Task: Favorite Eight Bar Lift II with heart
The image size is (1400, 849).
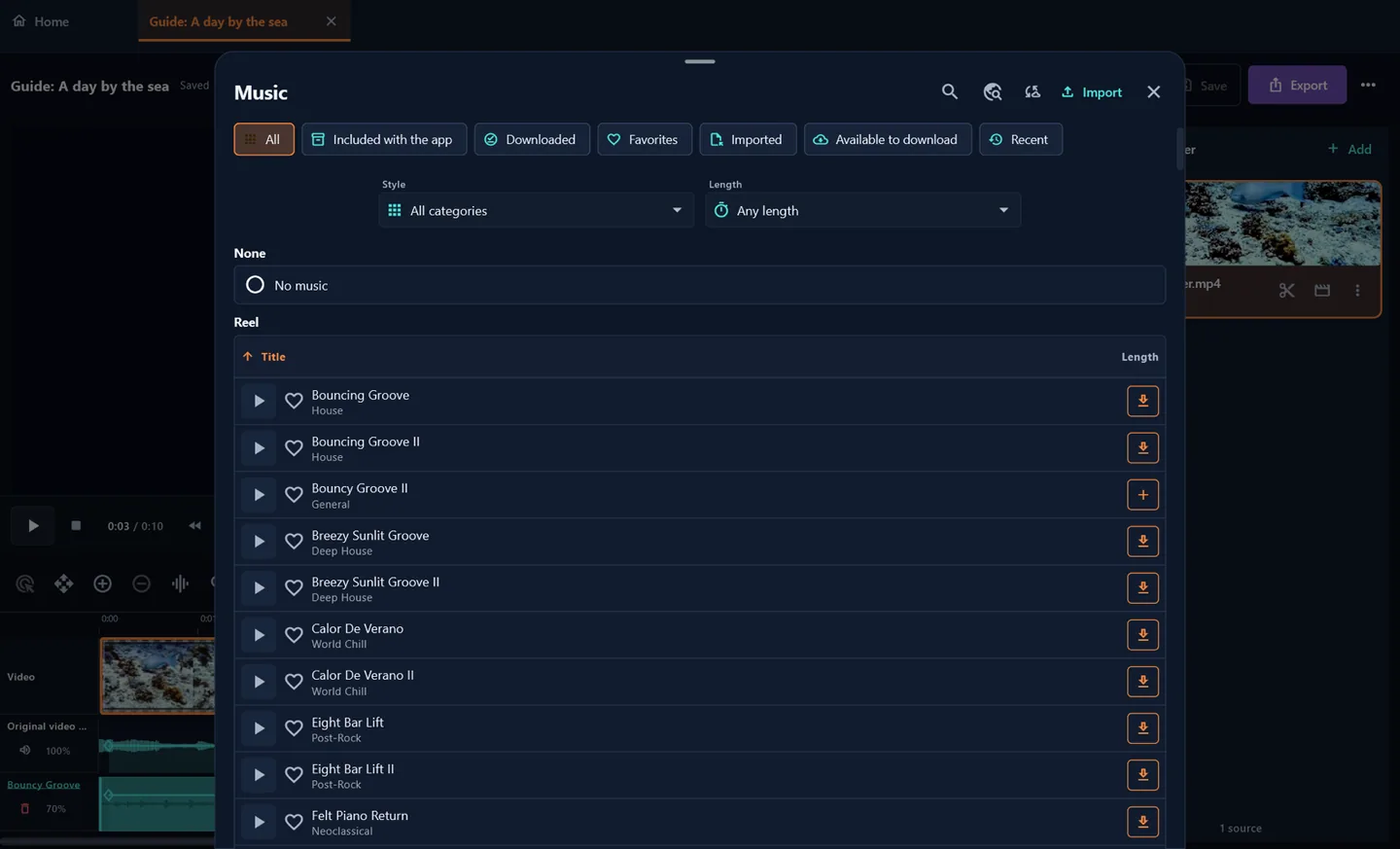Action: (294, 775)
